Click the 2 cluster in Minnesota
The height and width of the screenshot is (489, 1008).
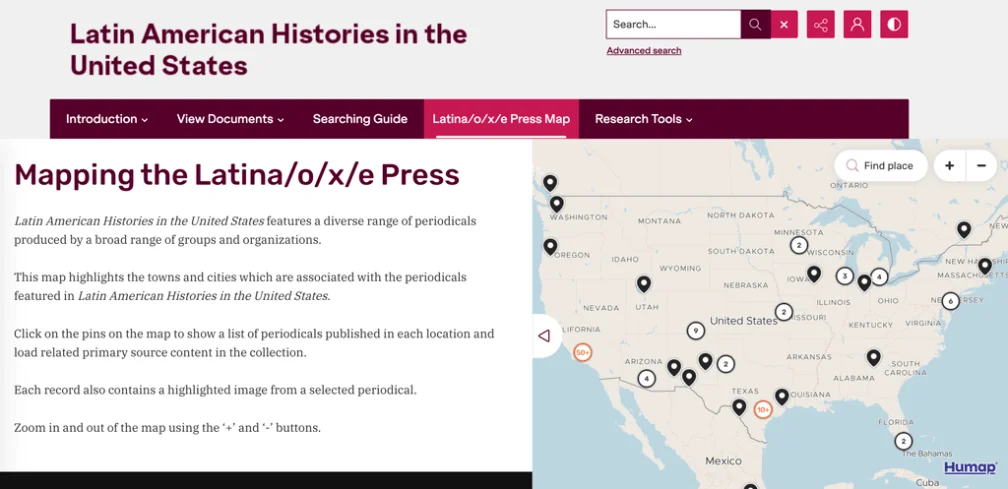798,245
